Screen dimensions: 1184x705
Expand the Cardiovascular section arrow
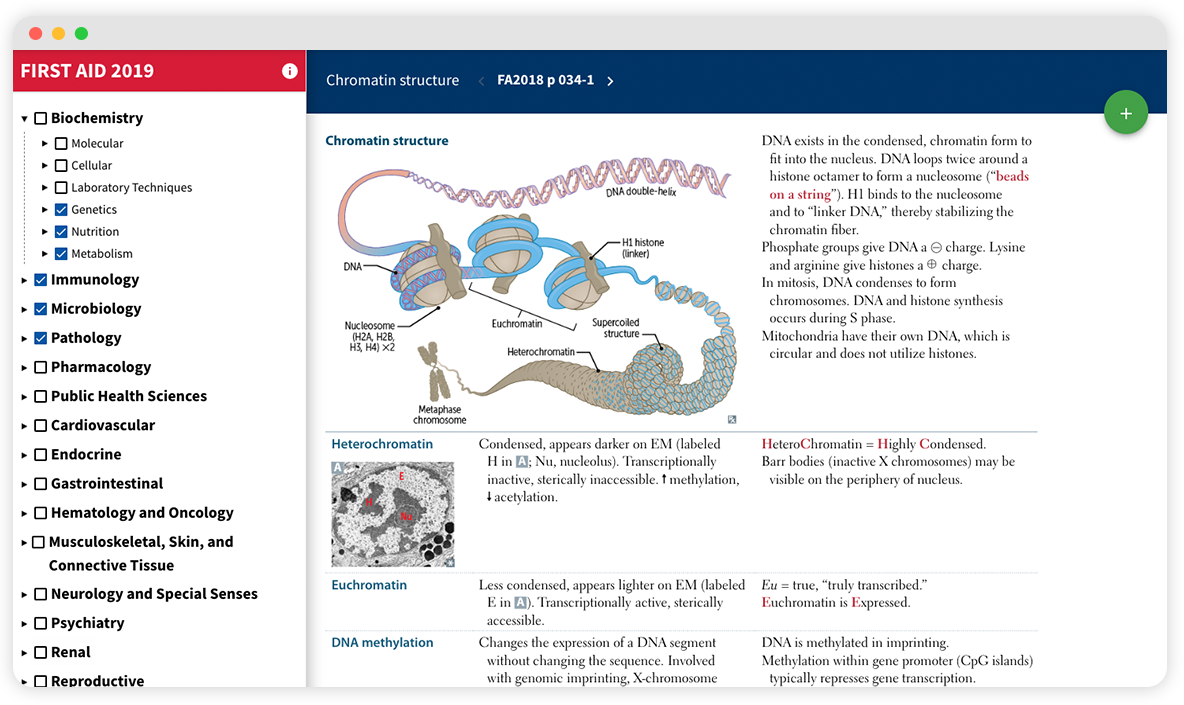pyautogui.click(x=24, y=426)
